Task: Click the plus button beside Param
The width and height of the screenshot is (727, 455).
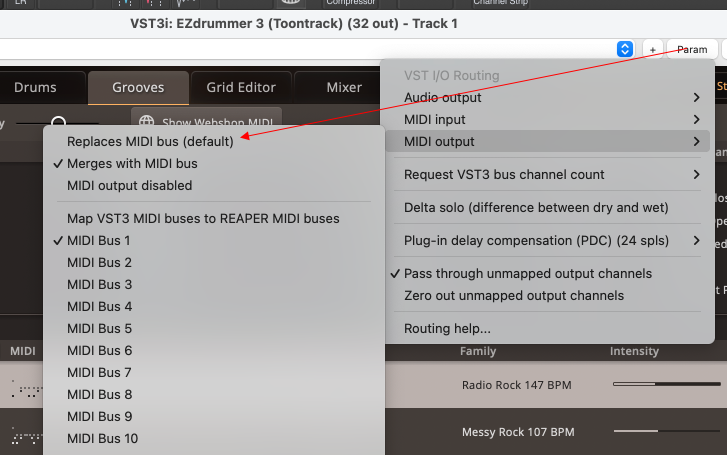Action: click(x=652, y=49)
